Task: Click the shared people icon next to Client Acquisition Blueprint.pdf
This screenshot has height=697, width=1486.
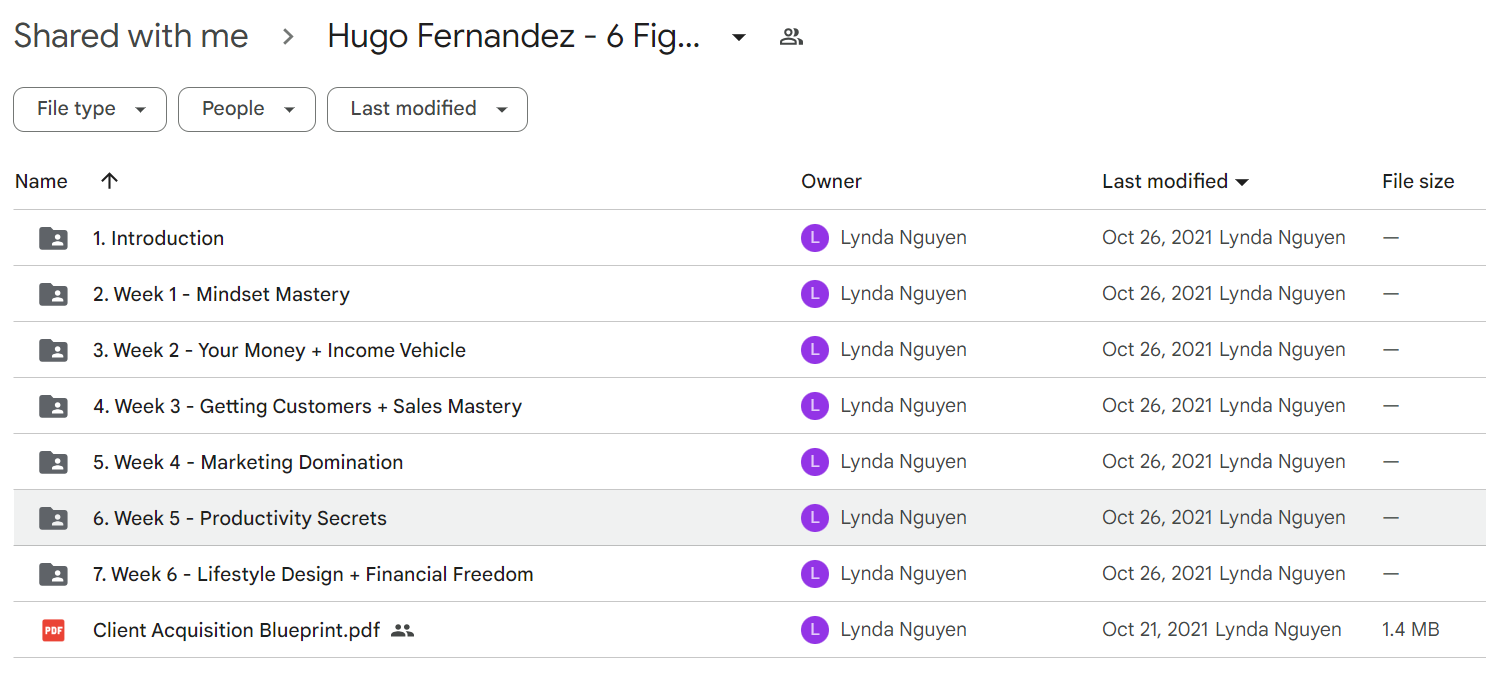Action: click(402, 630)
